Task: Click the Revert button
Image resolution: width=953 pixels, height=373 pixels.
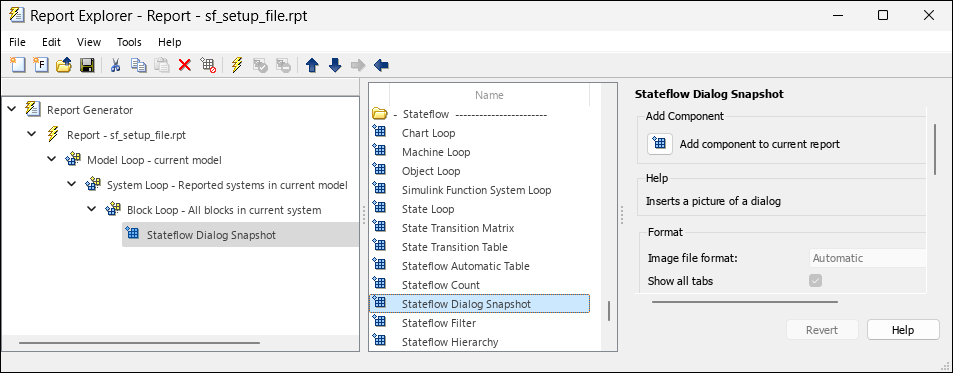Action: click(x=822, y=330)
